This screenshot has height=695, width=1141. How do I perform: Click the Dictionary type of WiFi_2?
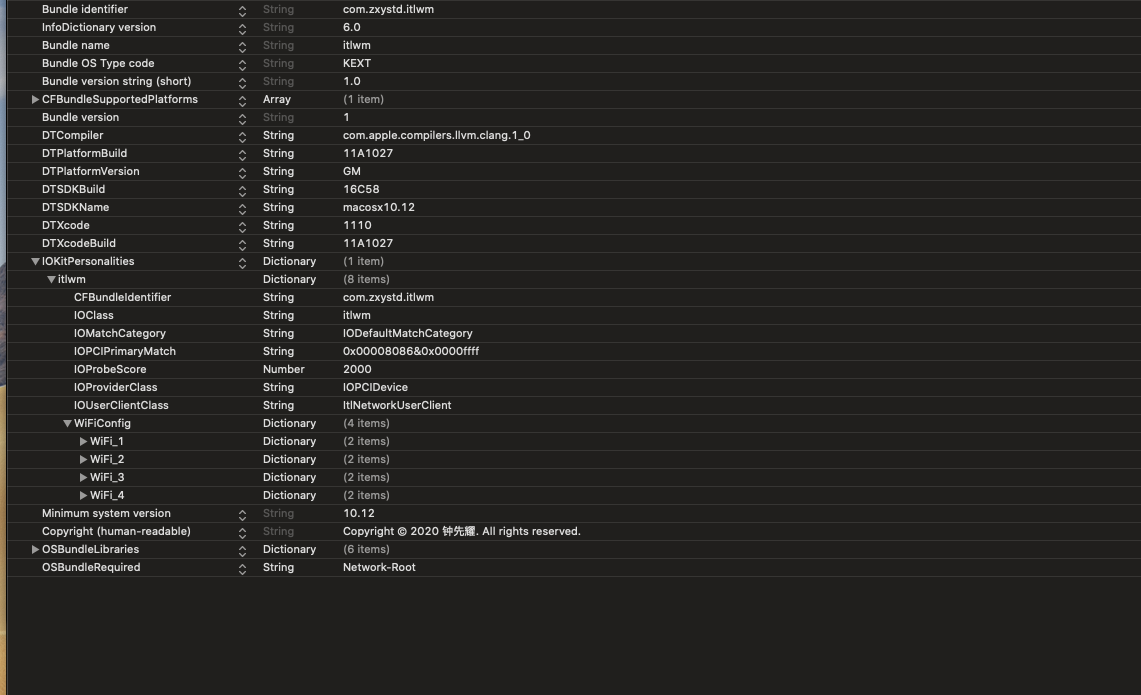click(x=289, y=459)
